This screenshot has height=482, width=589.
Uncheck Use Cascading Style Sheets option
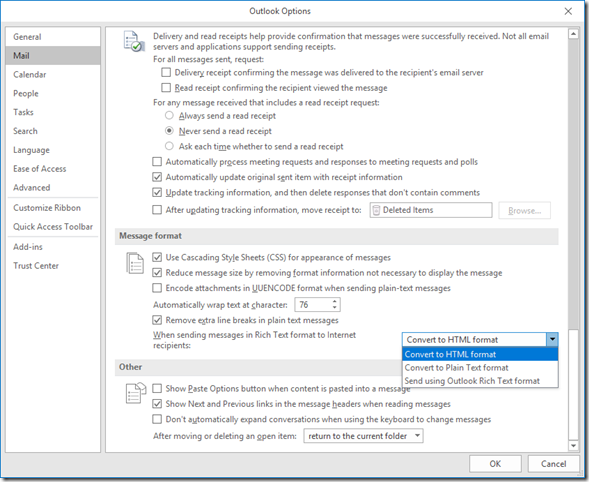click(157, 257)
